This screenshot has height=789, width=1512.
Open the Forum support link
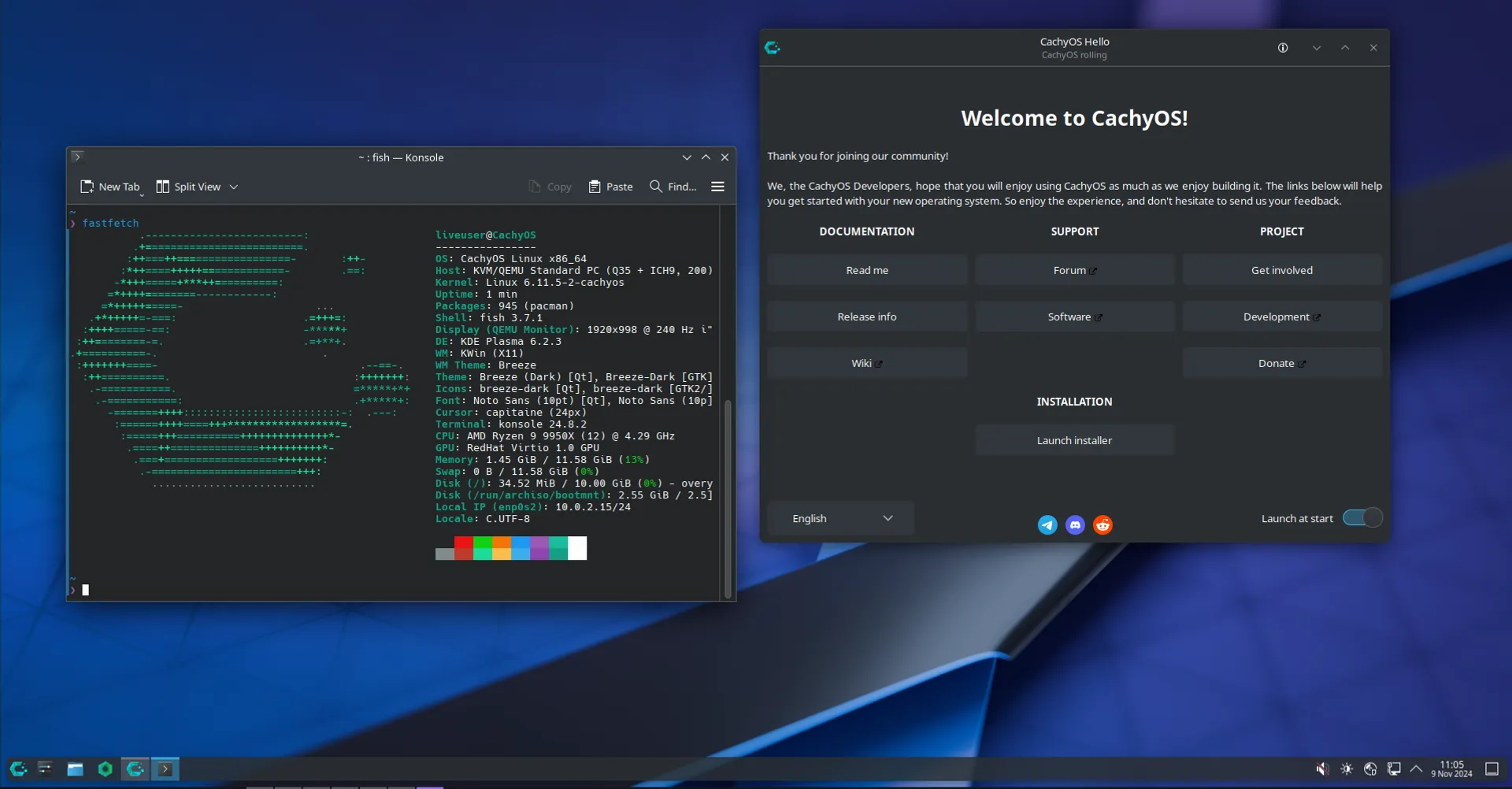(x=1074, y=269)
